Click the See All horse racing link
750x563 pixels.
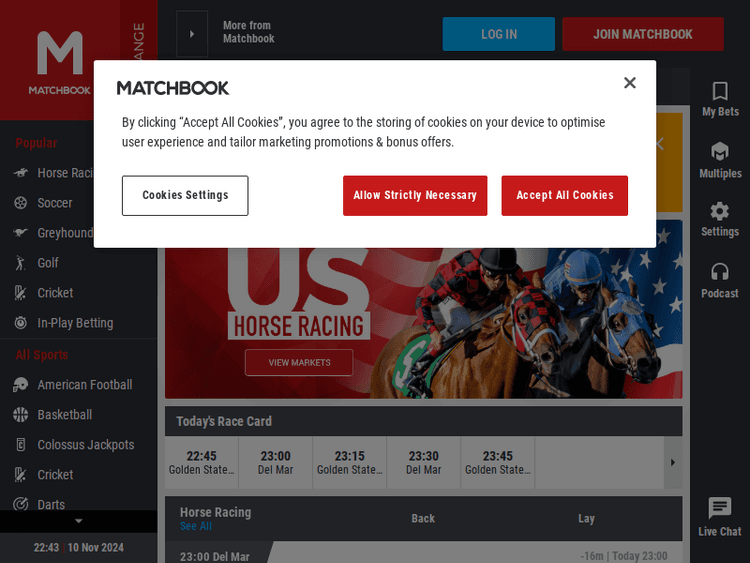196,527
